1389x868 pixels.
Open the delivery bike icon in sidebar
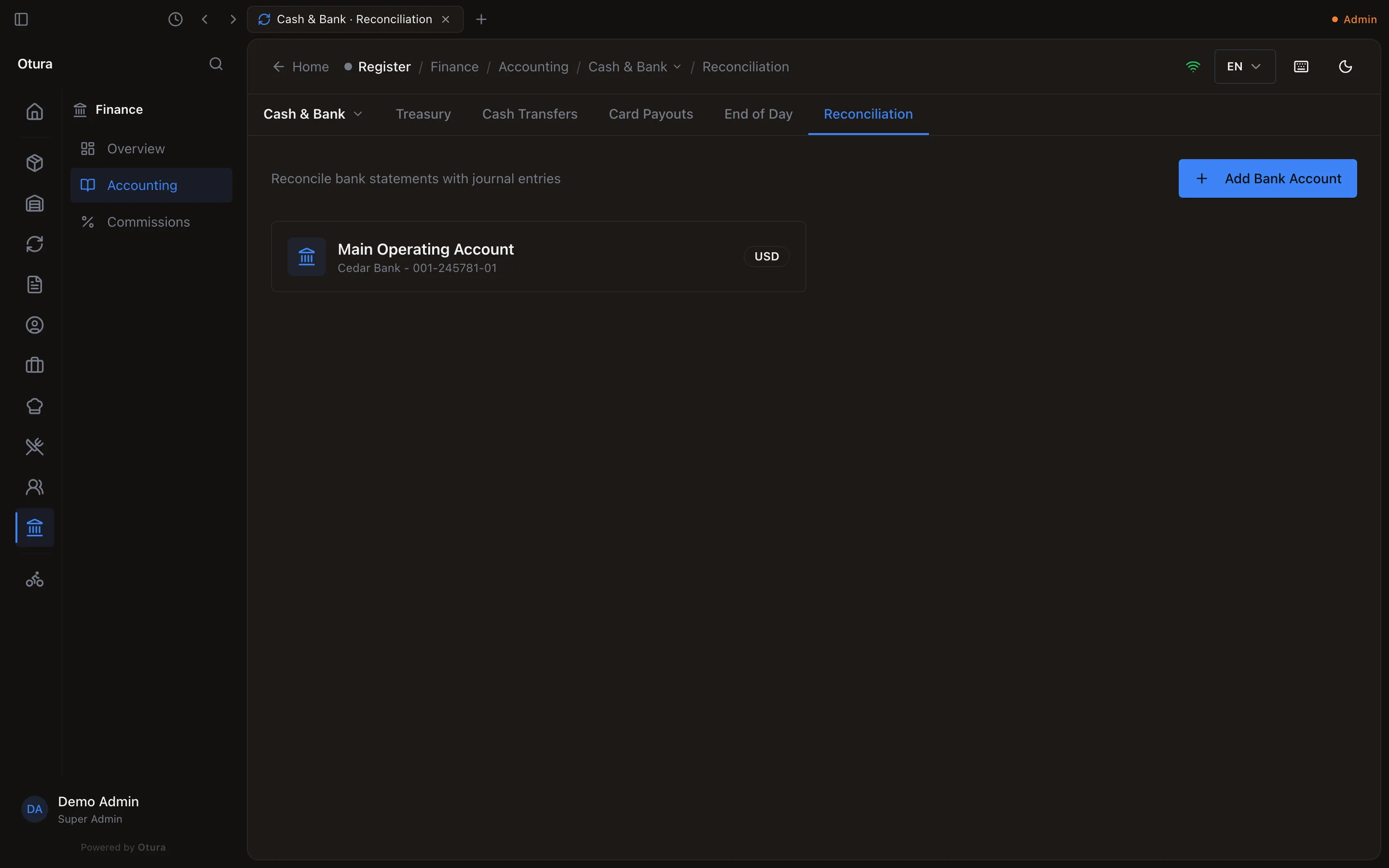[x=34, y=579]
